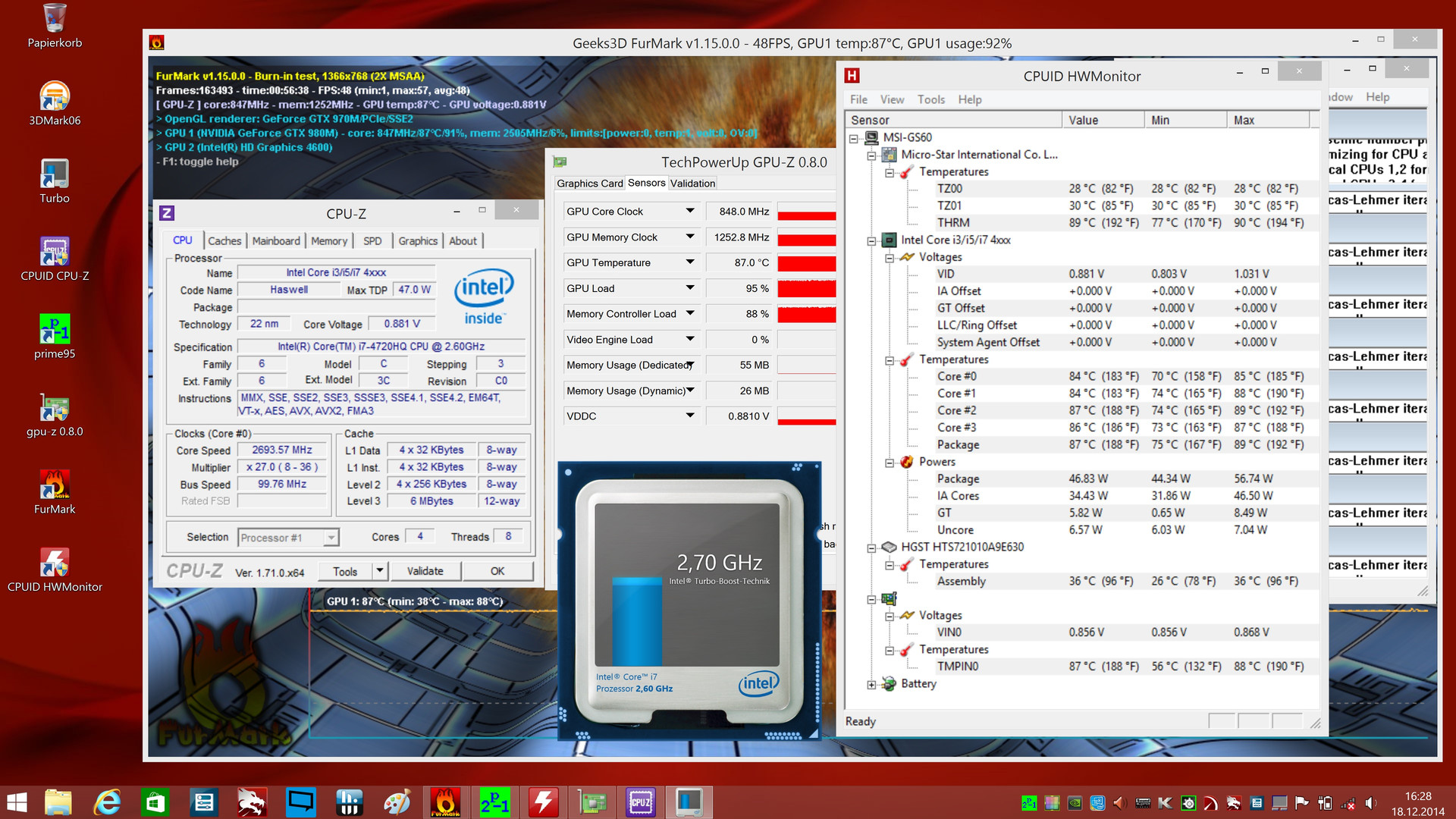1456x819 pixels.
Task: Click the NVIDIA tray icon
Action: pyautogui.click(x=1075, y=803)
